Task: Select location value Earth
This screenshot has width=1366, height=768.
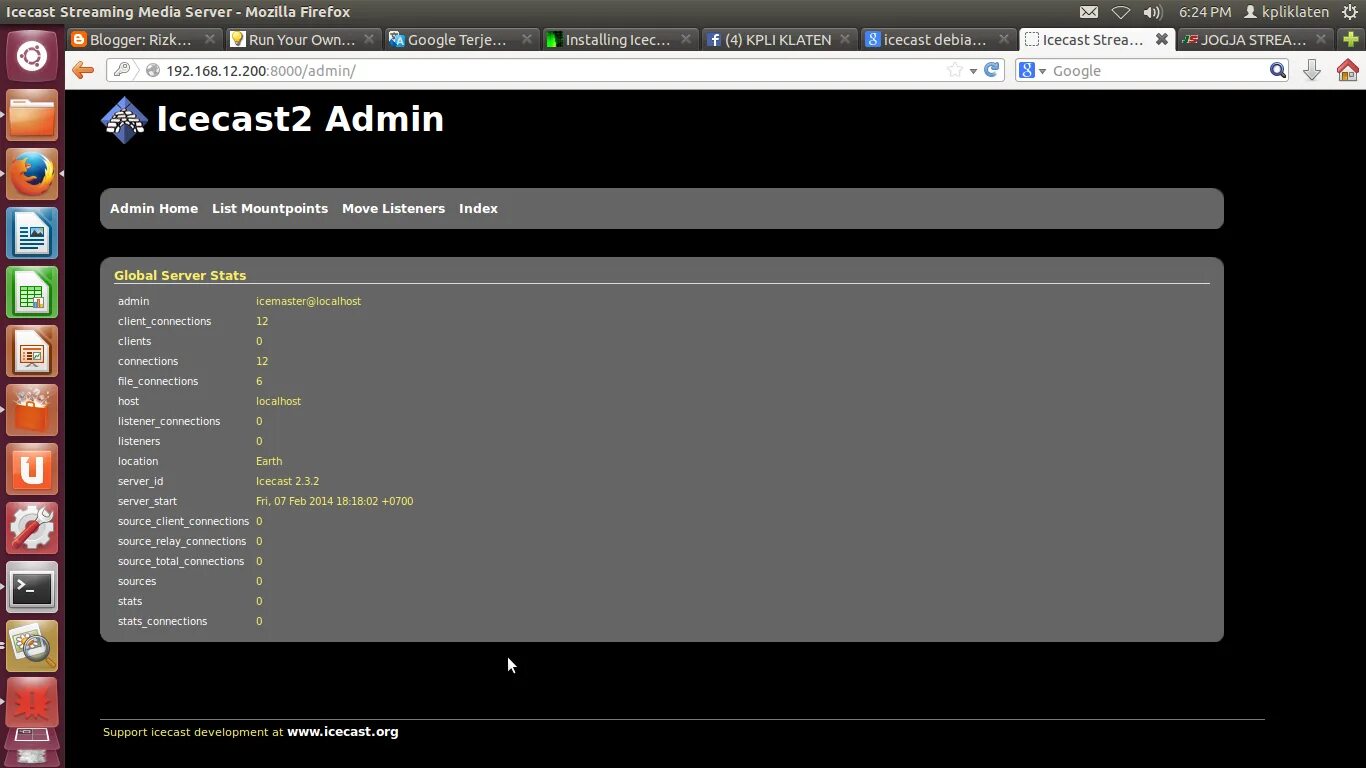Action: [269, 461]
